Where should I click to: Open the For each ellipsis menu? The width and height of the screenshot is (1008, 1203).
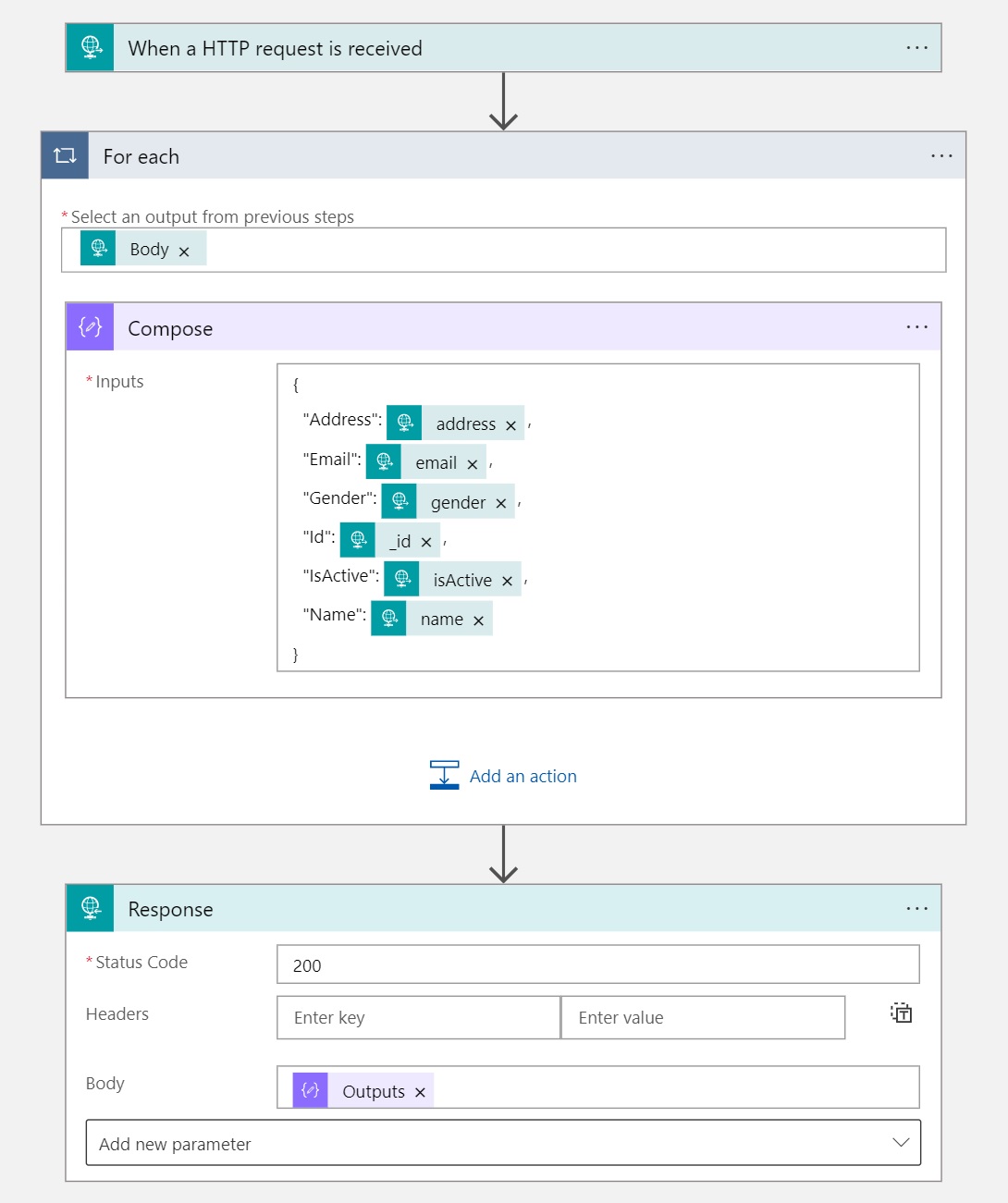tap(941, 156)
